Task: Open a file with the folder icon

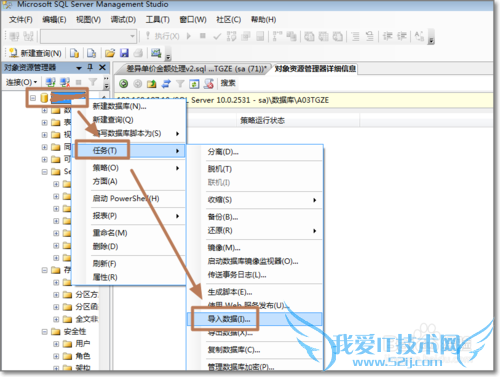Action: (110, 53)
